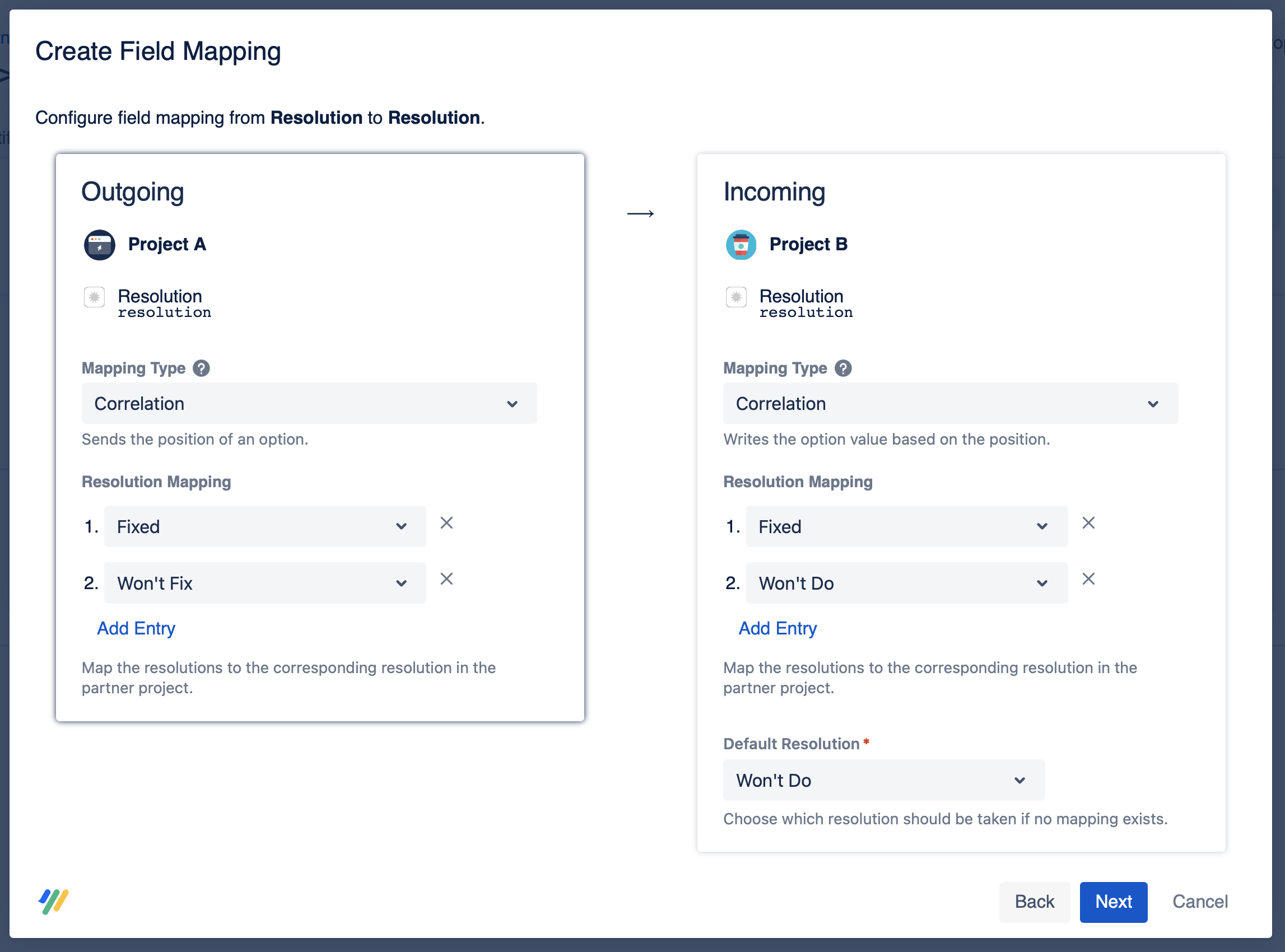
Task: Expand the Incoming Won't Do mapping dropdown
Action: [906, 583]
